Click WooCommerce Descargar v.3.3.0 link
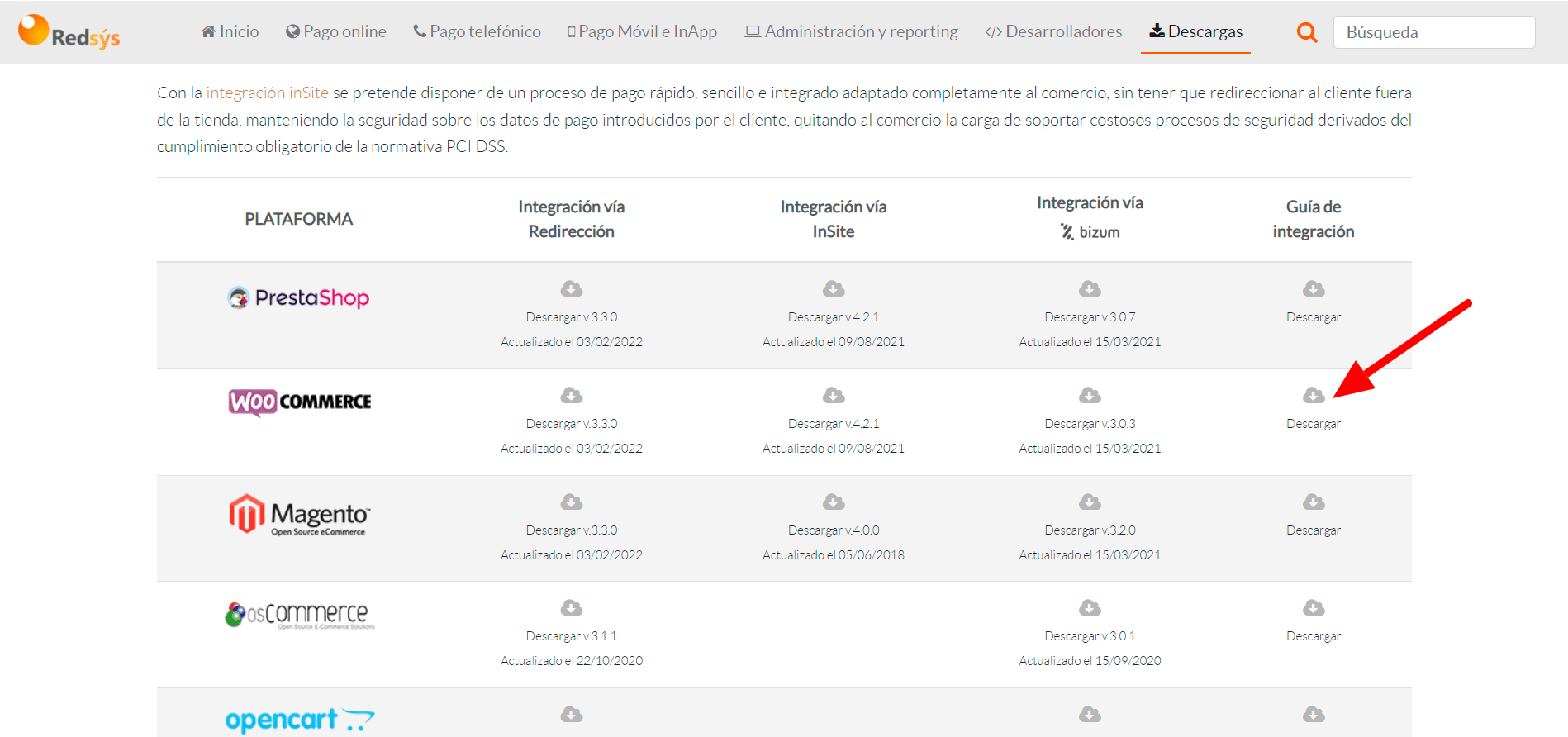The height and width of the screenshot is (737, 1568). click(572, 424)
